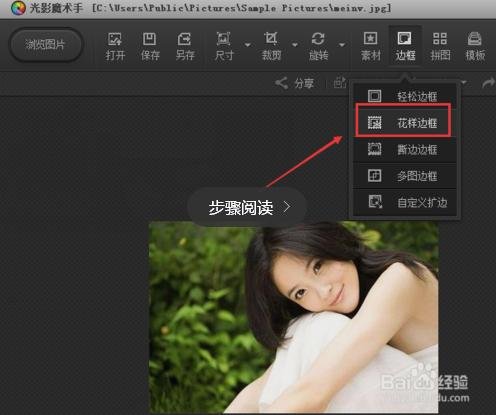Click the 光影魔术手 app logo icon
Viewport: 496px width, 415px height.
click(x=18, y=8)
